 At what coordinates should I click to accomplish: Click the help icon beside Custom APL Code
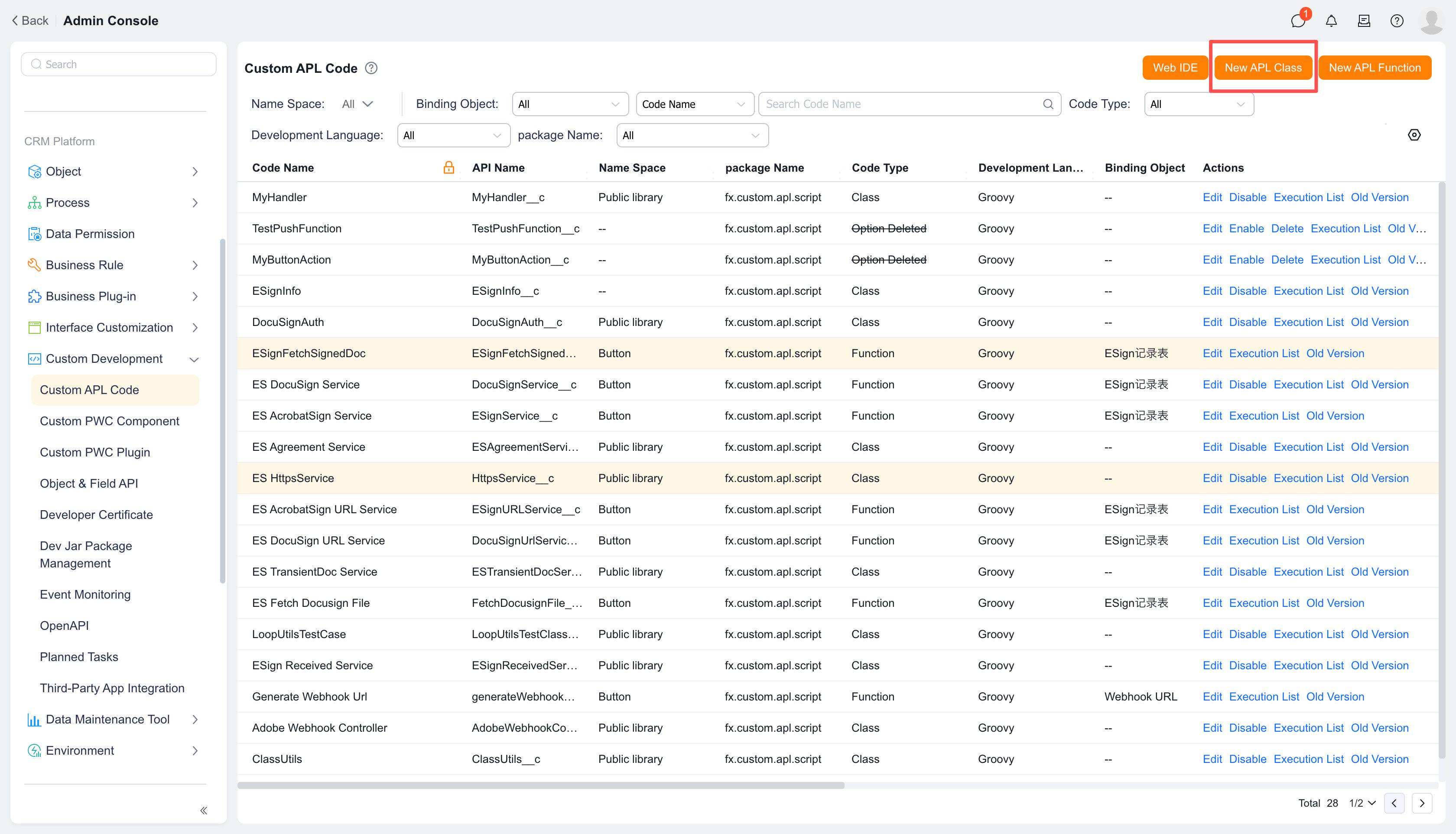[371, 68]
